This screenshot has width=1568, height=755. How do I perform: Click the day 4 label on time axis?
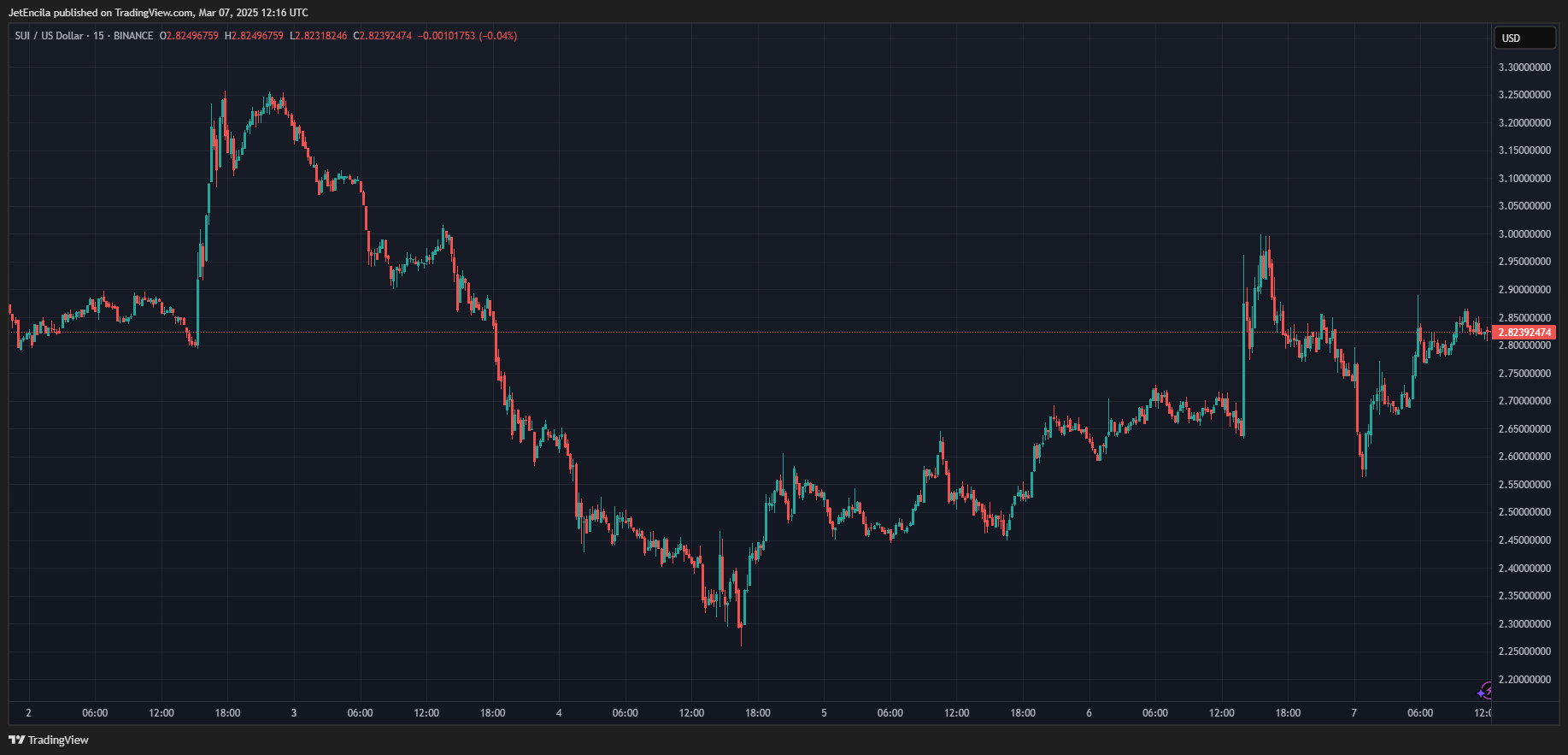coord(559,713)
